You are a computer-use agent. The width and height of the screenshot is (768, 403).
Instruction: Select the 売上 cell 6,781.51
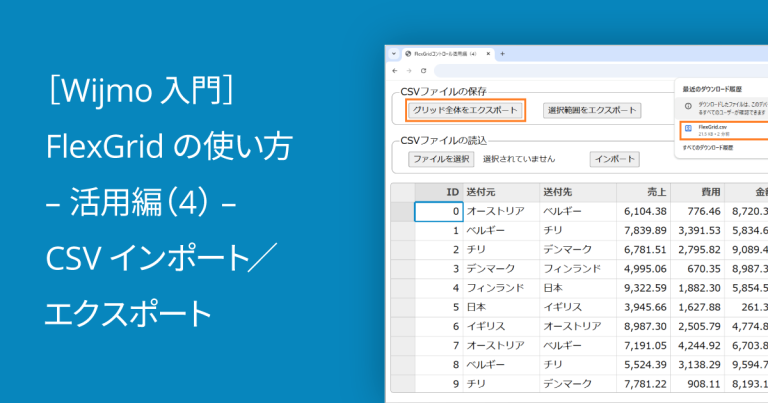[644, 250]
